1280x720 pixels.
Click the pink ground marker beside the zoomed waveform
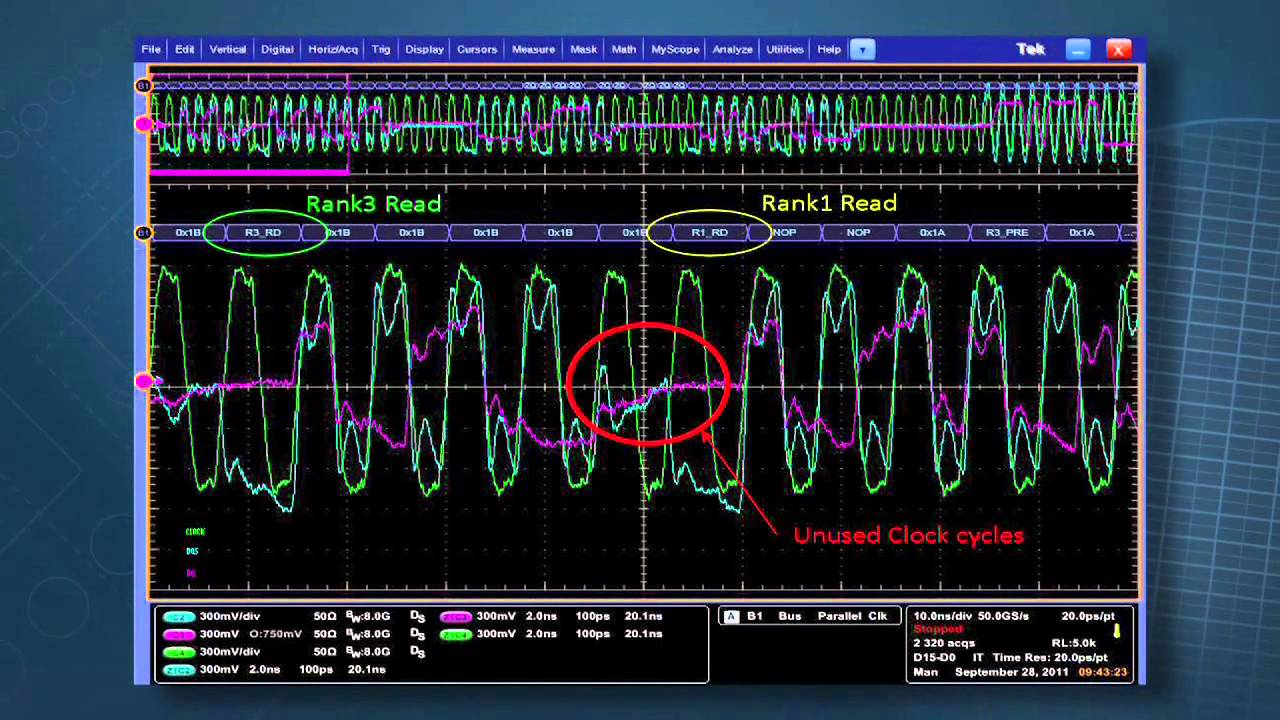143,381
